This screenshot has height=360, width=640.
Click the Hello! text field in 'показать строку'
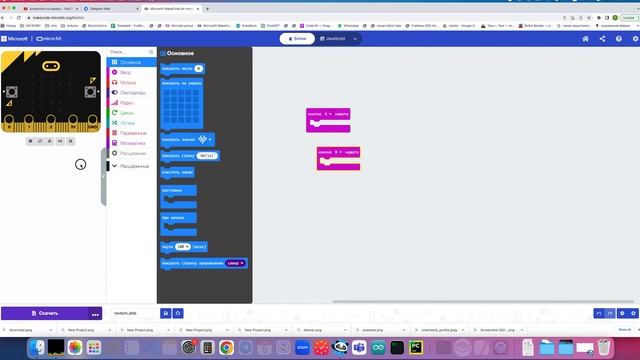tap(207, 156)
